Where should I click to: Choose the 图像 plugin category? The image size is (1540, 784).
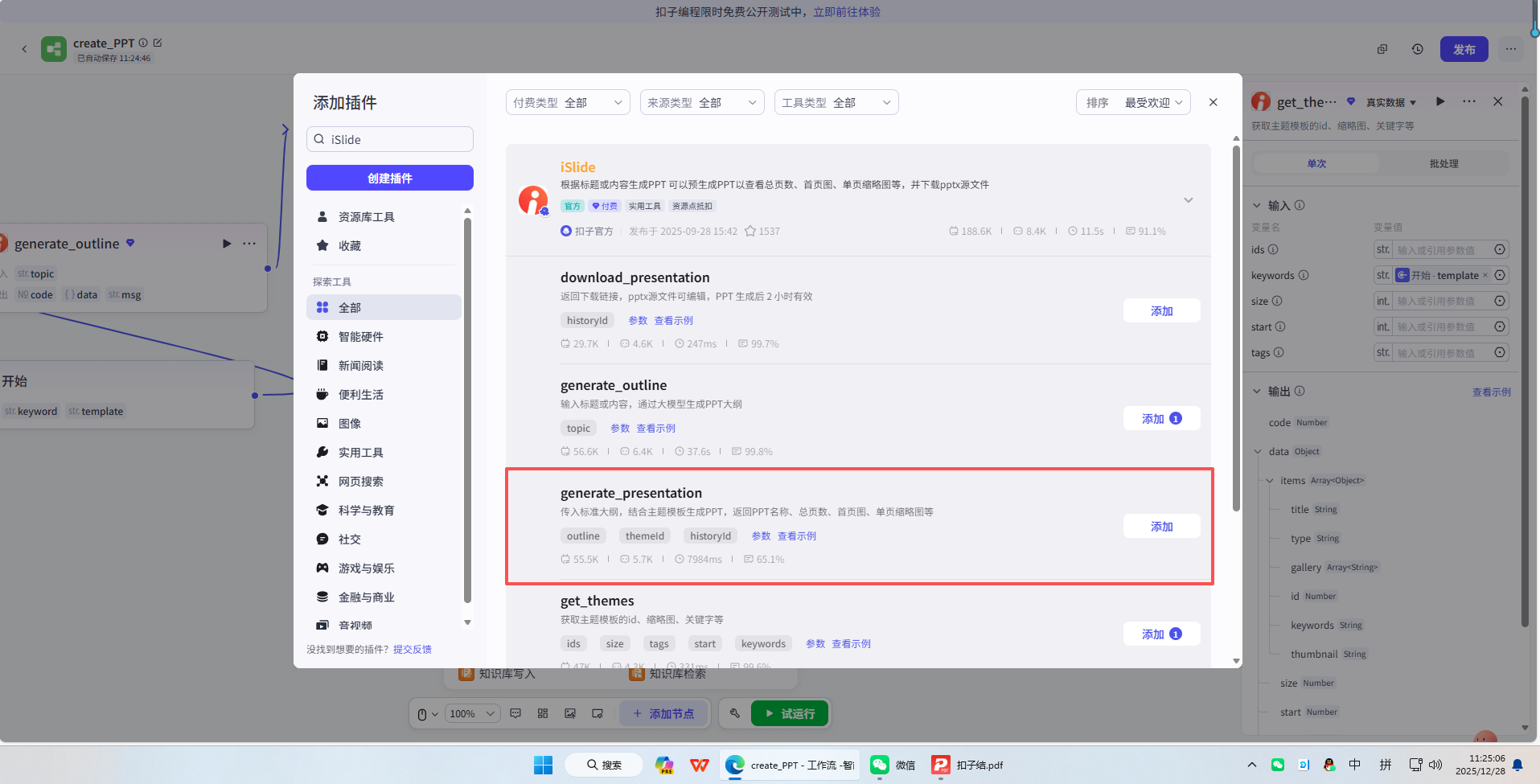384,423
